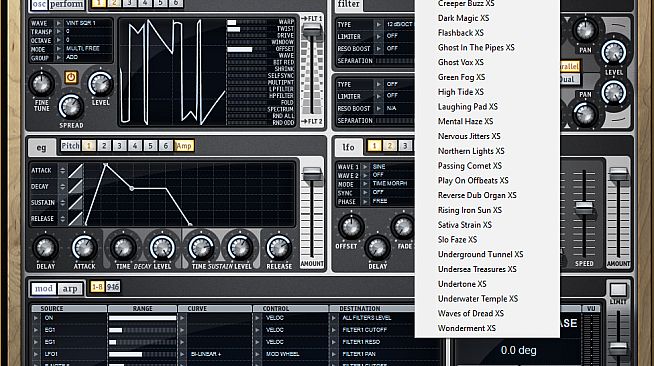The height and width of the screenshot is (366, 654).
Task: Switch to the mod tab
Action: click(43, 288)
